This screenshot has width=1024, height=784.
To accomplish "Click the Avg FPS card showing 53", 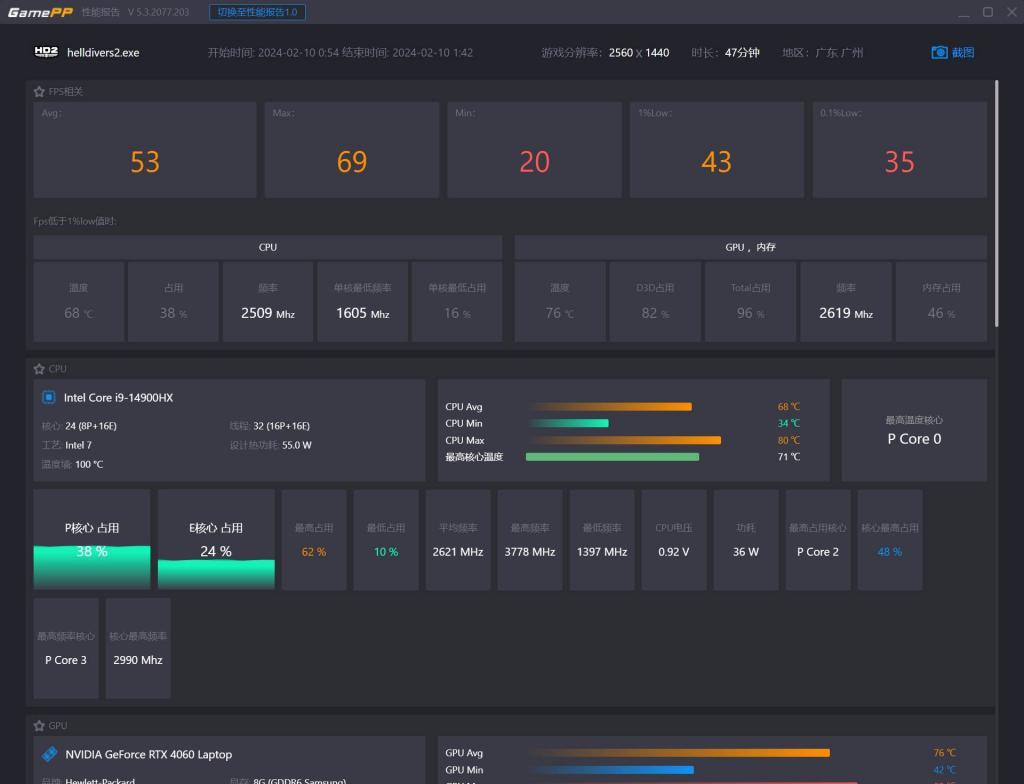I will (145, 150).
